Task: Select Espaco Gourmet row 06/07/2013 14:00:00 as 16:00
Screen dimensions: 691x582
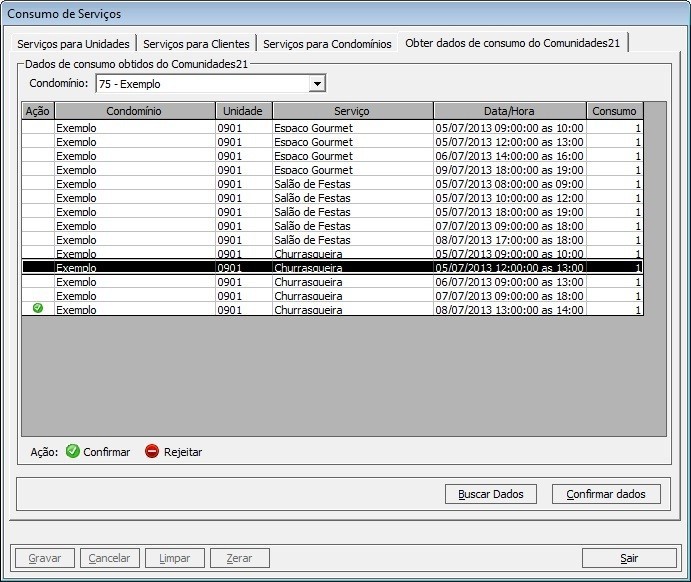Action: (332, 156)
